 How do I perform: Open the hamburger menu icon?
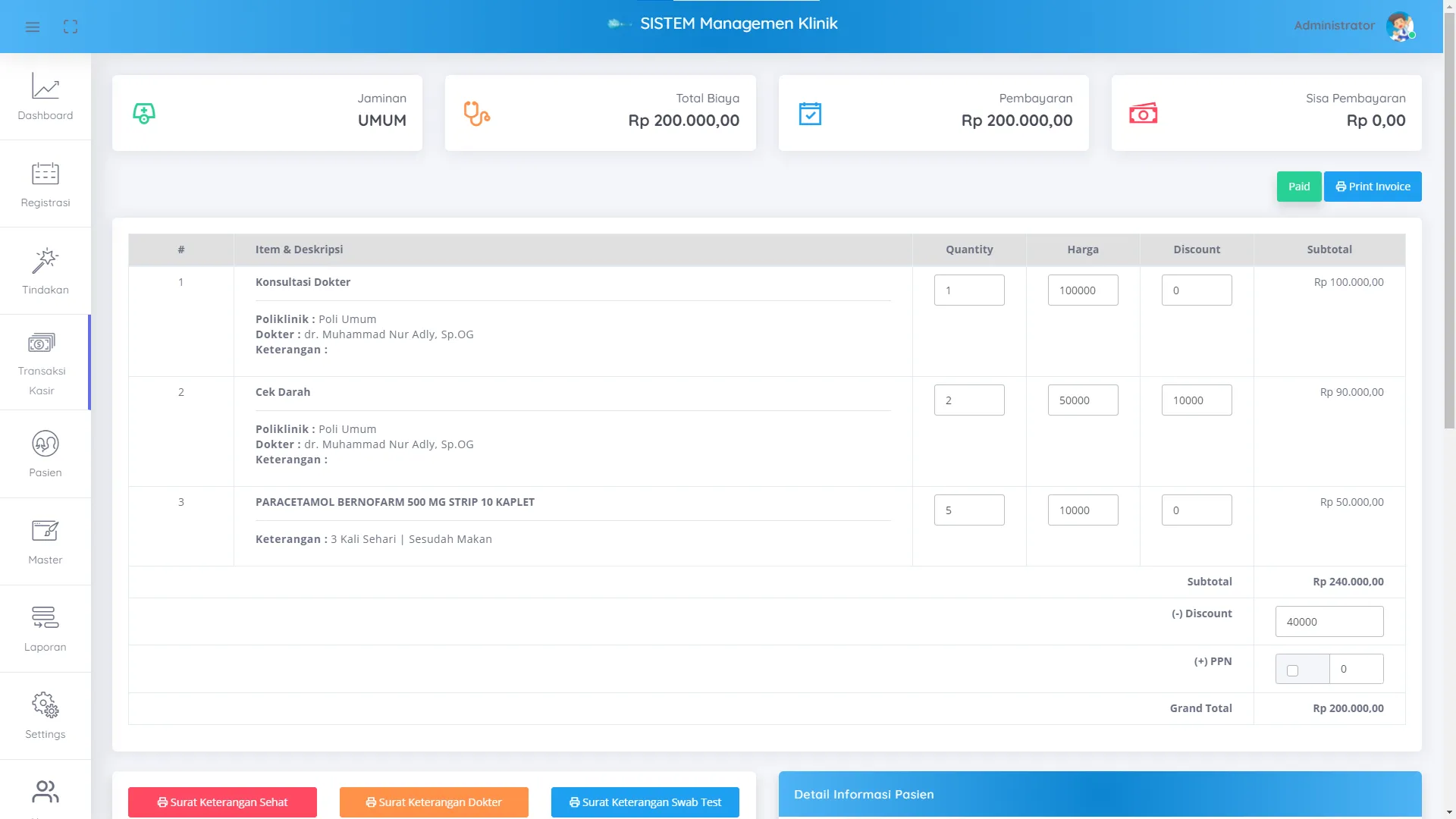point(32,27)
